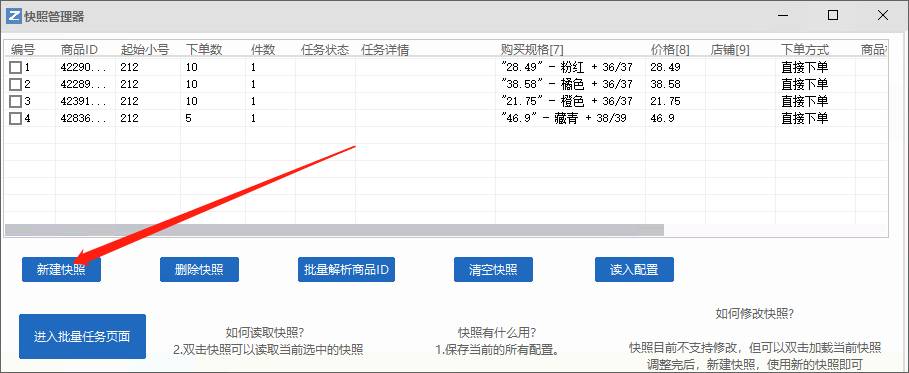This screenshot has height=373, width=909.
Task: Click the 编号 column header
Action: point(23,50)
